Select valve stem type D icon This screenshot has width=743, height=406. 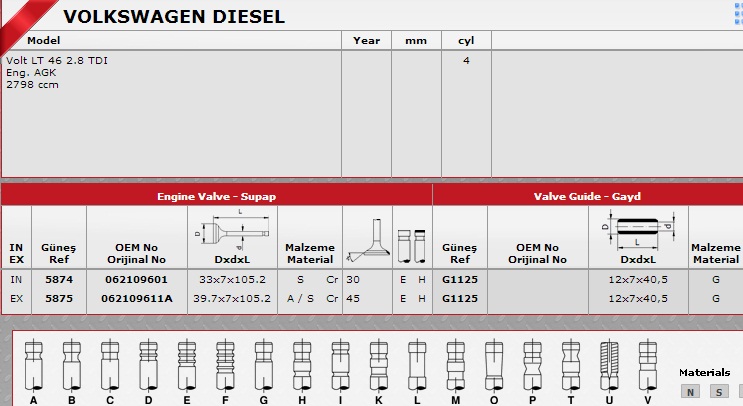pos(148,365)
